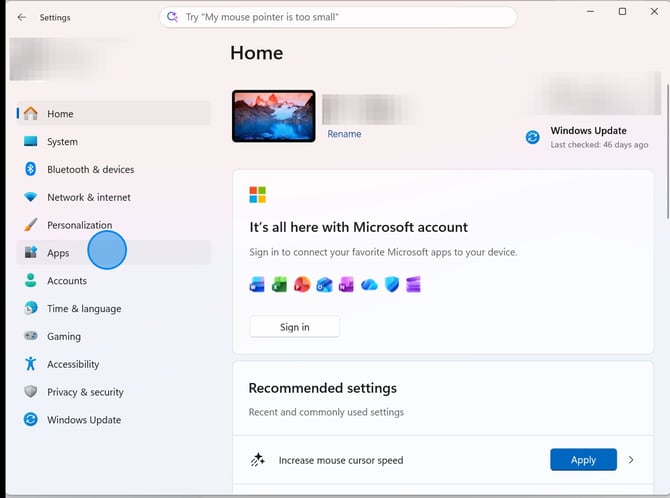Close the Settings window

pos(654,12)
